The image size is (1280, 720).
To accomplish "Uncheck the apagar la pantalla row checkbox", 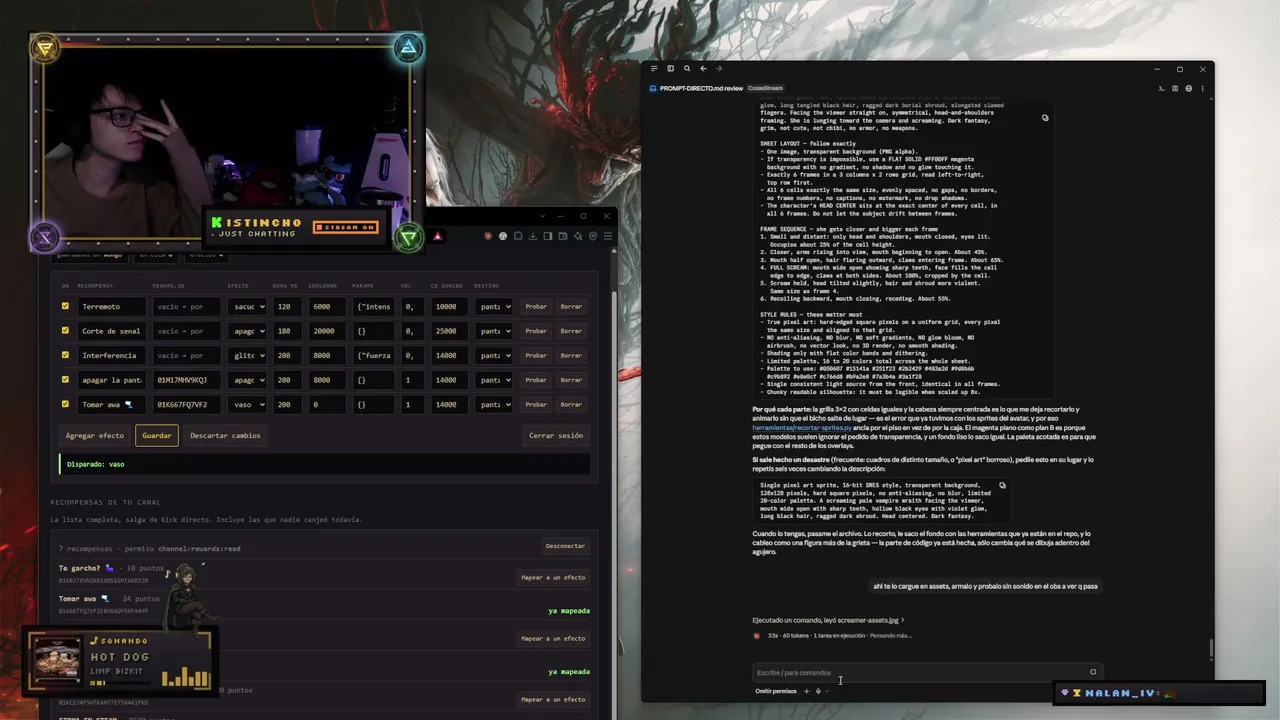I will click(65, 380).
